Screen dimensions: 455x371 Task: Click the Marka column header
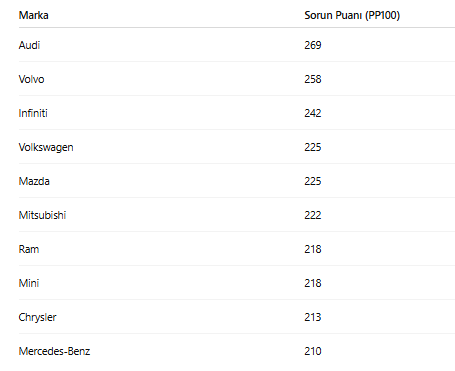[x=33, y=15]
